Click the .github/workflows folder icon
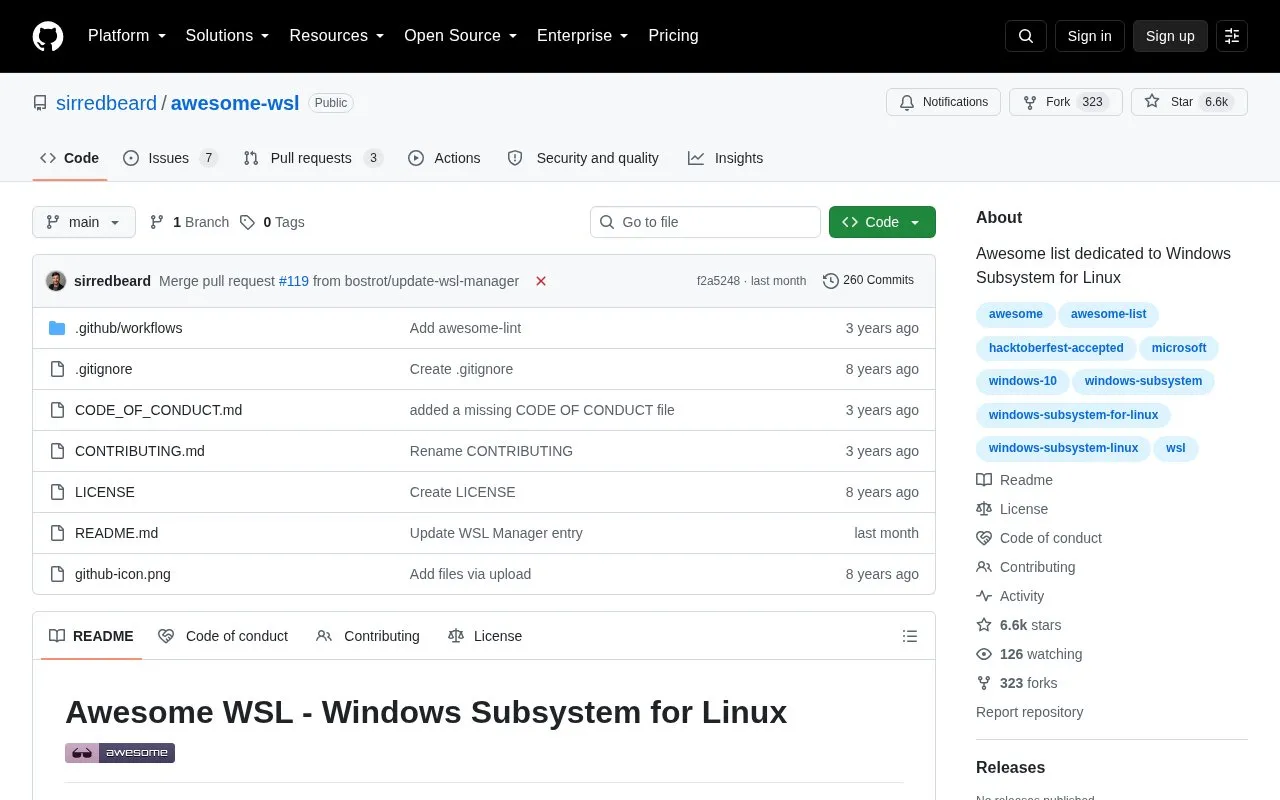 click(x=57, y=328)
